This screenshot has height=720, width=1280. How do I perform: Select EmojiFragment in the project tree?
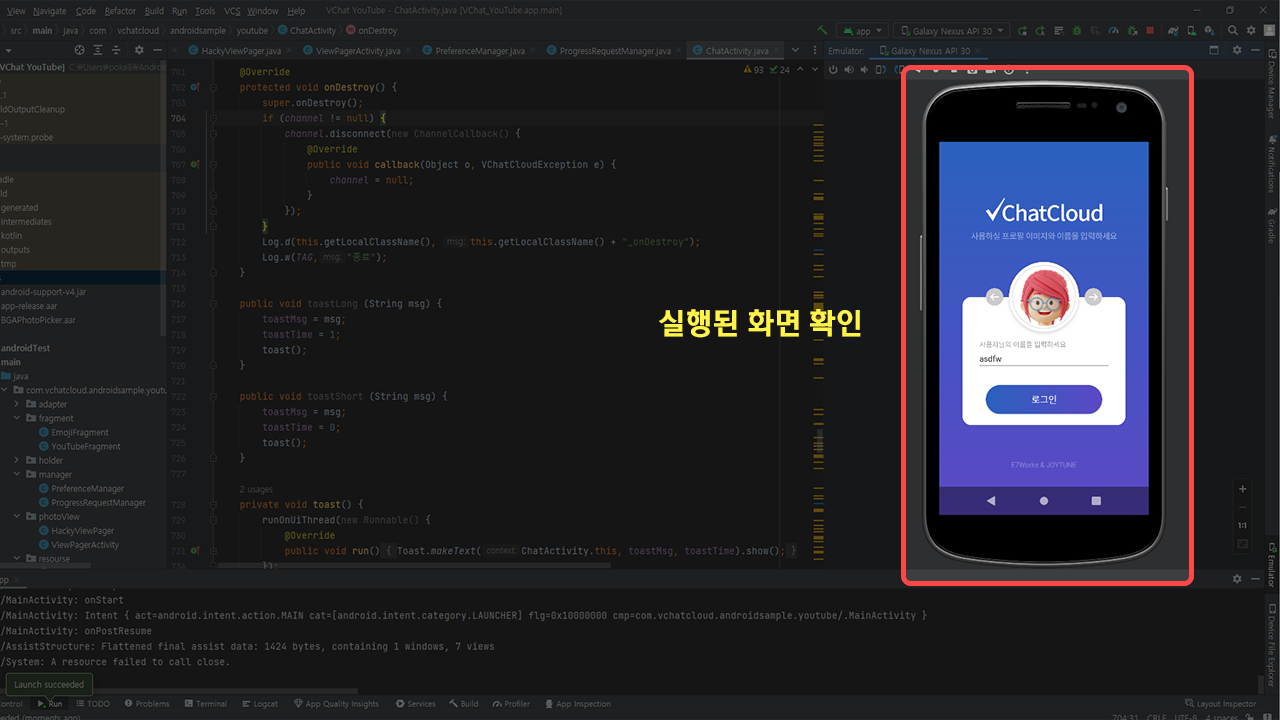(x=79, y=432)
